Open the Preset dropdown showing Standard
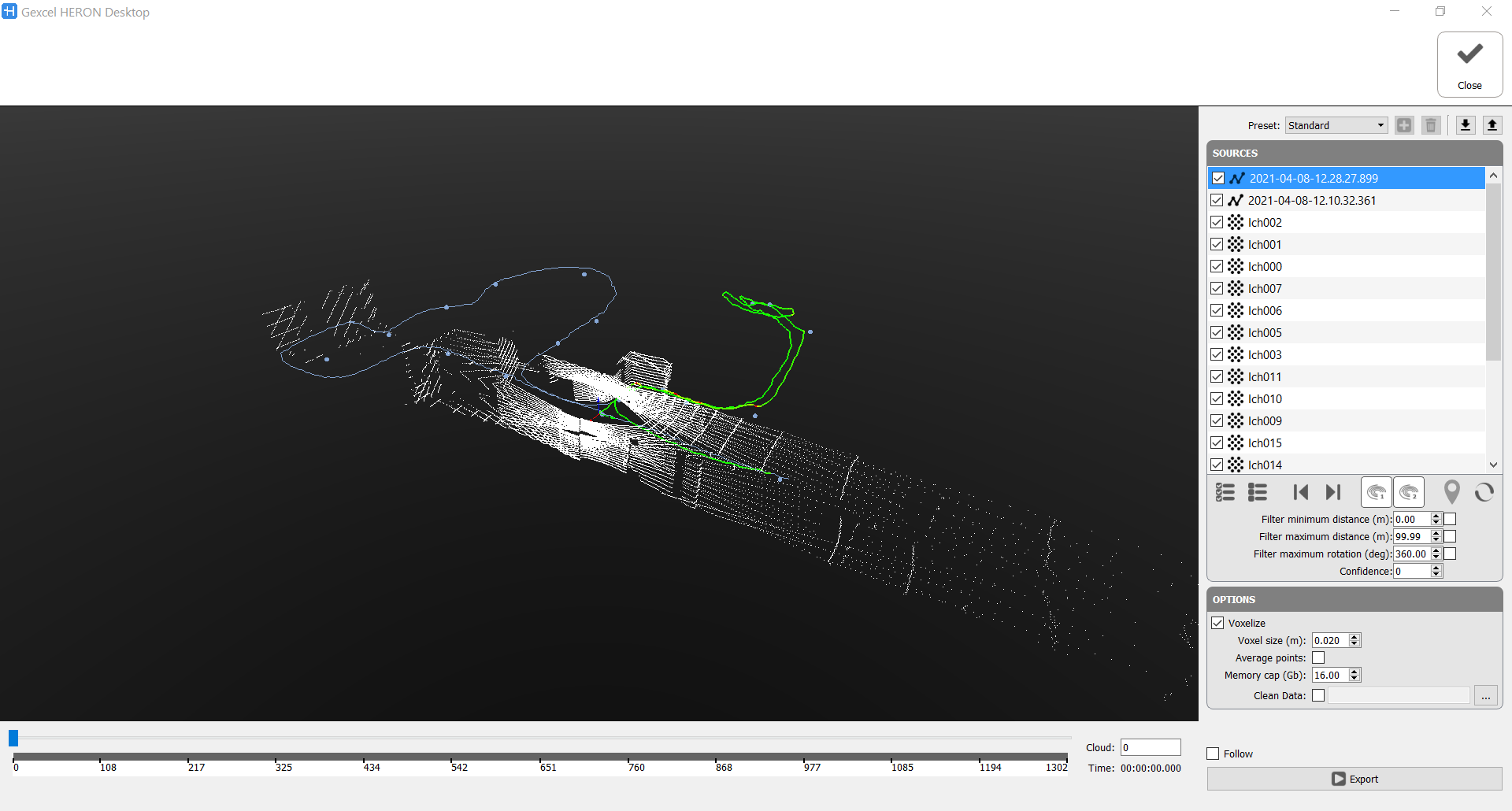1512x811 pixels. click(1336, 126)
